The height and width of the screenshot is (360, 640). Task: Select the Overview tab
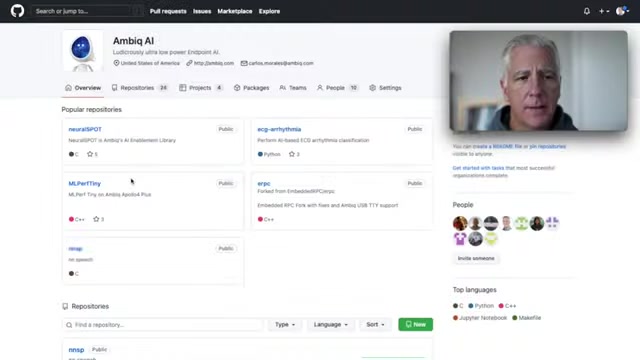tap(83, 88)
